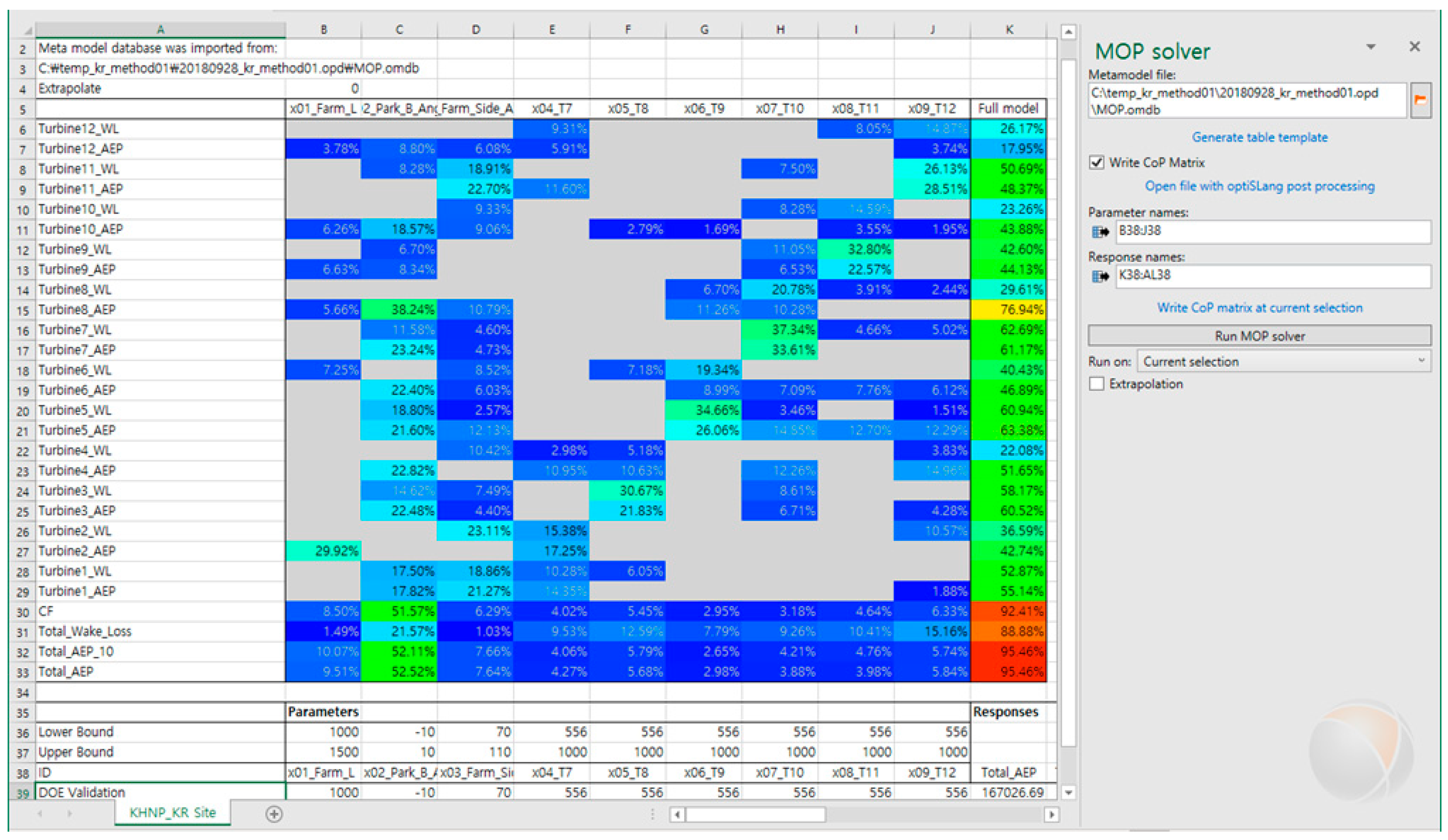
Task: Click vertical scrollbar up arrow
Action: coord(1068,32)
